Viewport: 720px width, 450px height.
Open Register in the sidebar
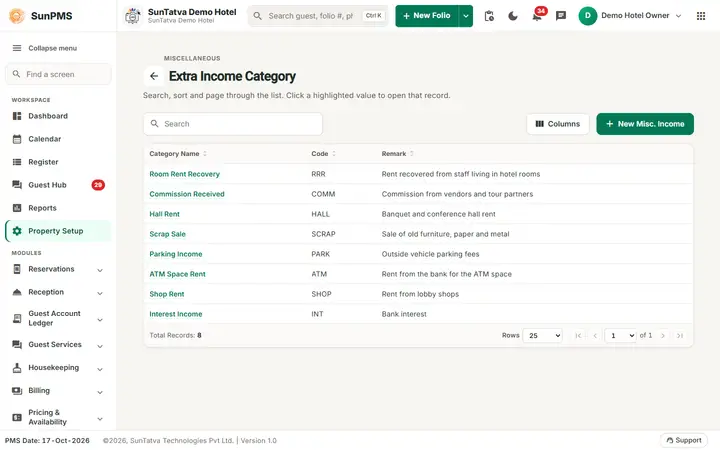[x=58, y=162]
